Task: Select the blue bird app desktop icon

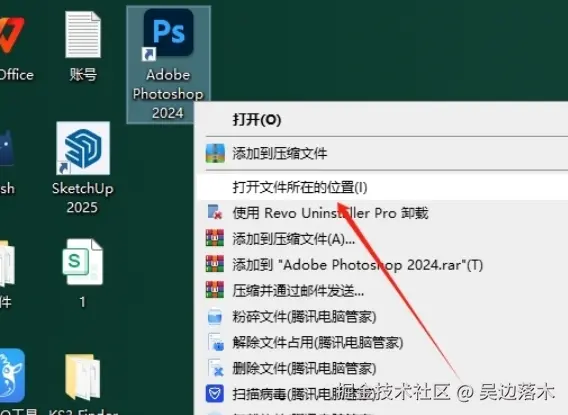Action: (x=12, y=375)
